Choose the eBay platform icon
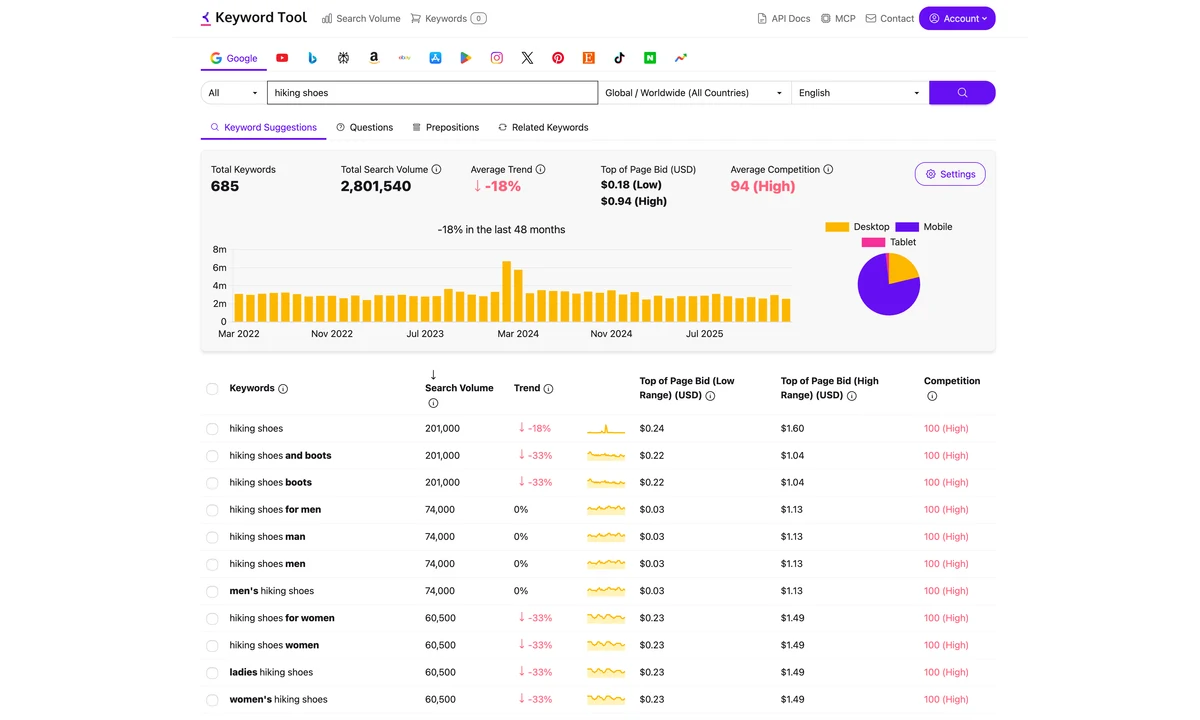The image size is (1200, 720). [404, 58]
